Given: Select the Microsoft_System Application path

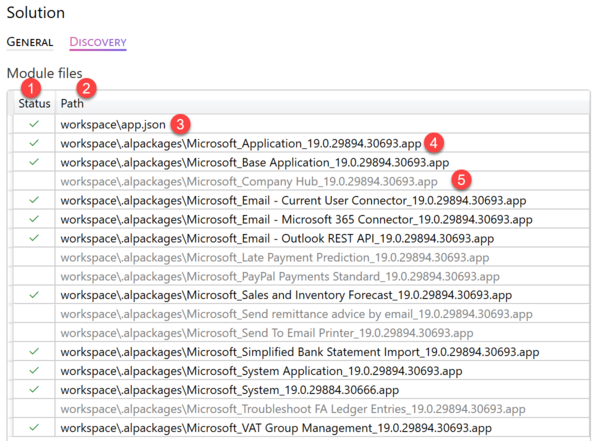Looking at the screenshot, I should pyautogui.click(x=261, y=371).
